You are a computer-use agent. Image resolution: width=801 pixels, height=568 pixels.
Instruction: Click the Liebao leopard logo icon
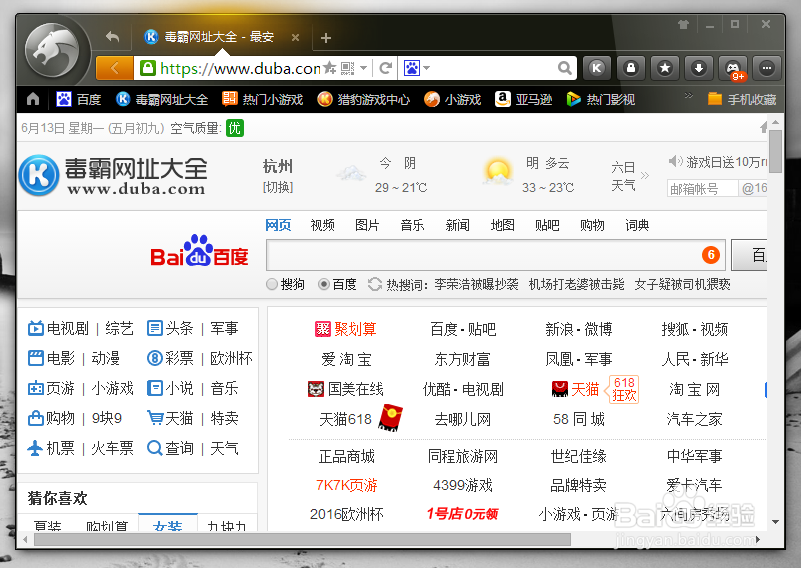click(x=52, y=49)
